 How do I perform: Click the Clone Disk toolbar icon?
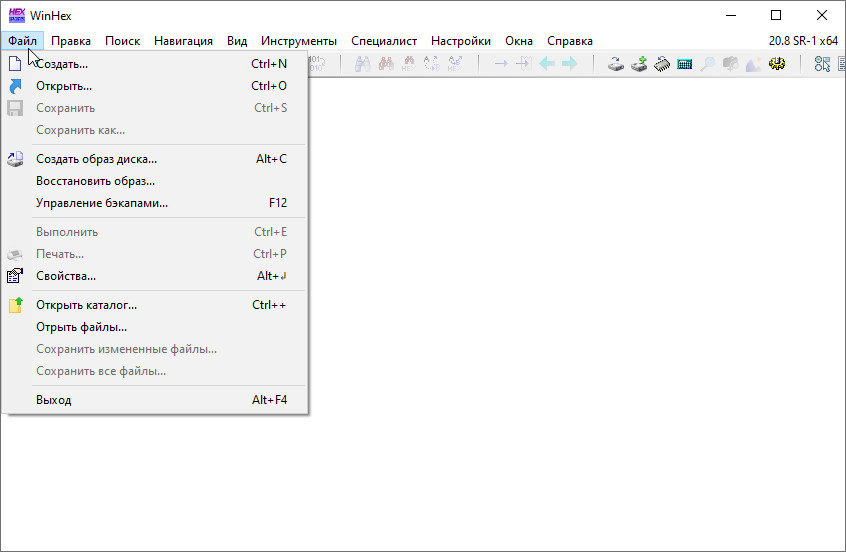tap(616, 64)
